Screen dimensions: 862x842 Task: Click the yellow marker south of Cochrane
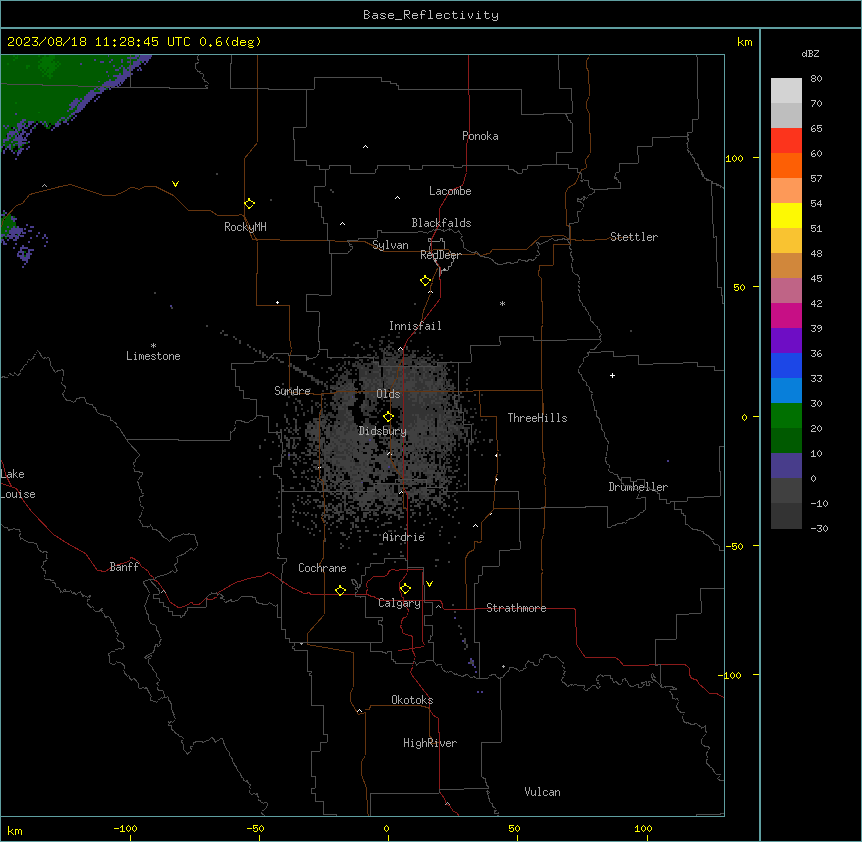340,590
